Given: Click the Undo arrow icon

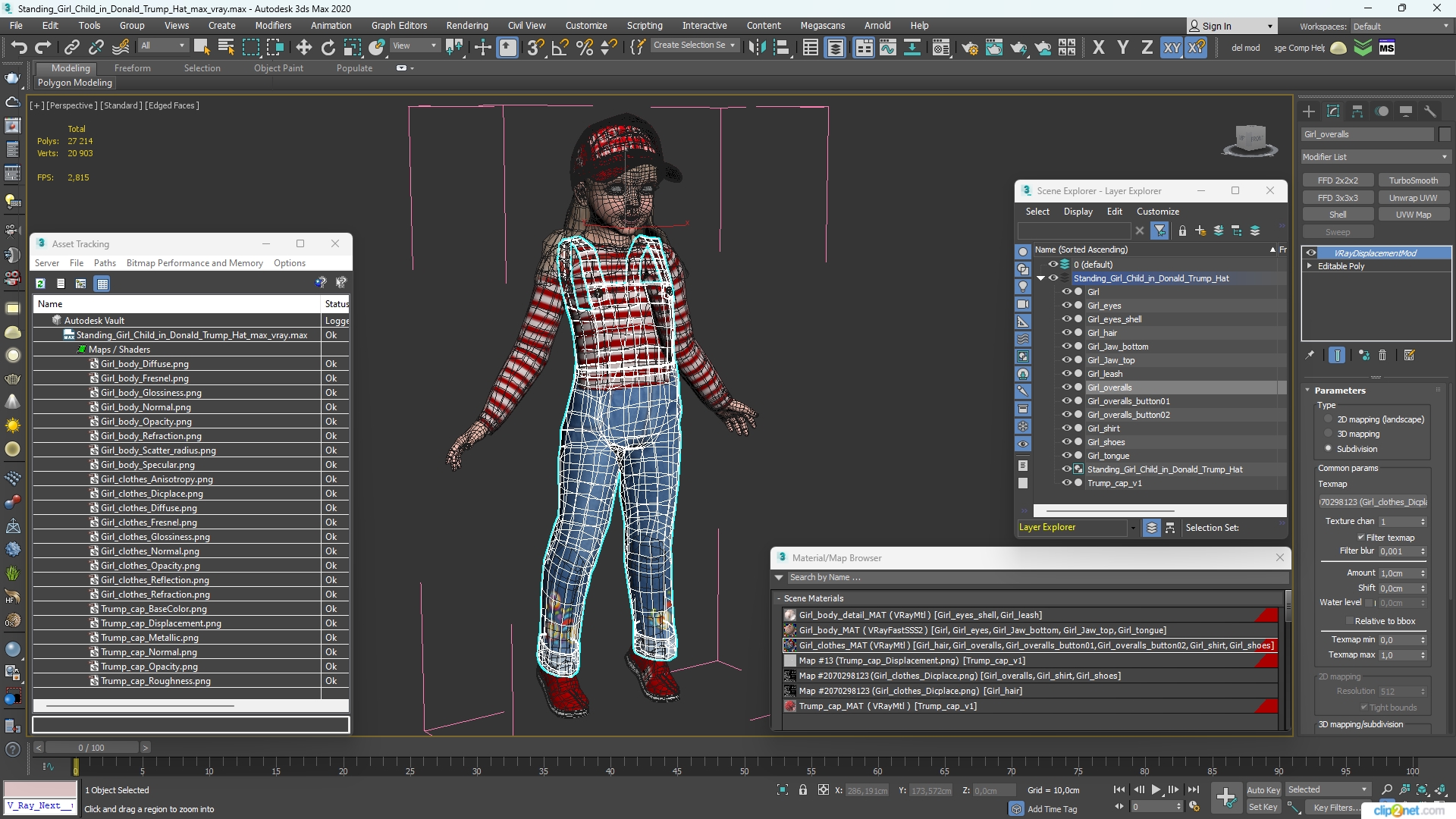Looking at the screenshot, I should [x=18, y=48].
